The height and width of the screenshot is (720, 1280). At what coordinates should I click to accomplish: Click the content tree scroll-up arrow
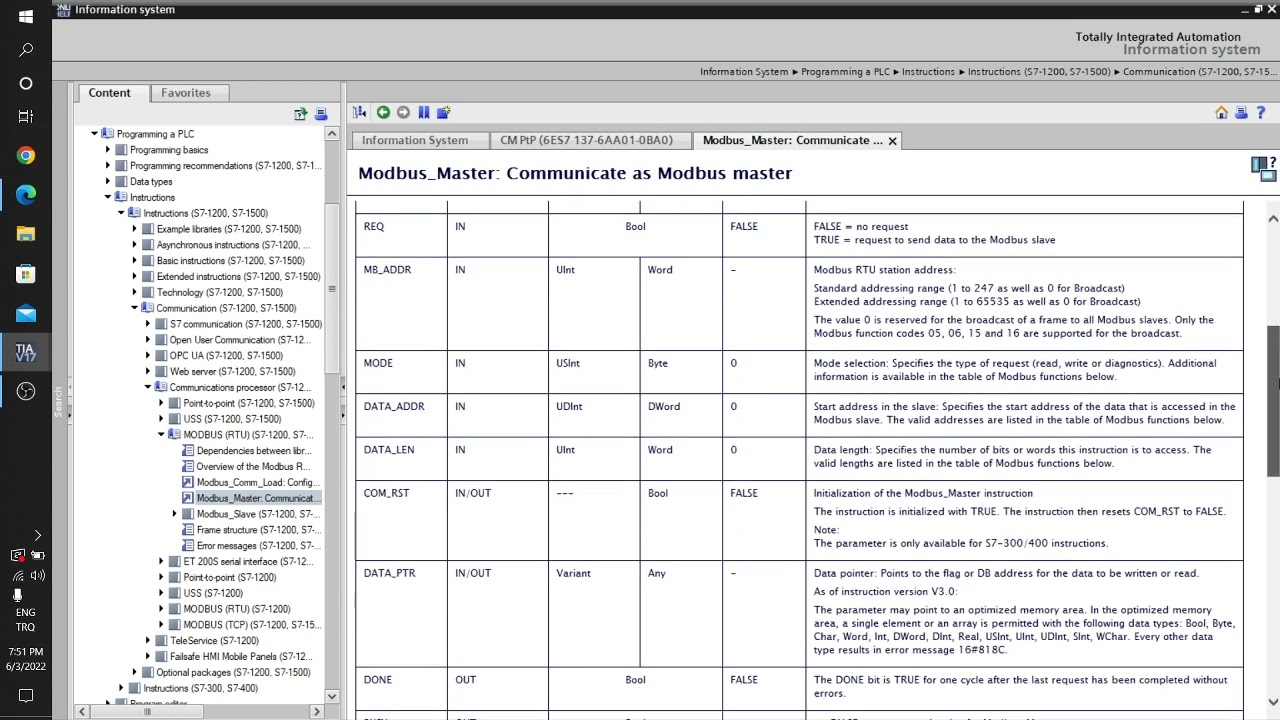point(332,134)
